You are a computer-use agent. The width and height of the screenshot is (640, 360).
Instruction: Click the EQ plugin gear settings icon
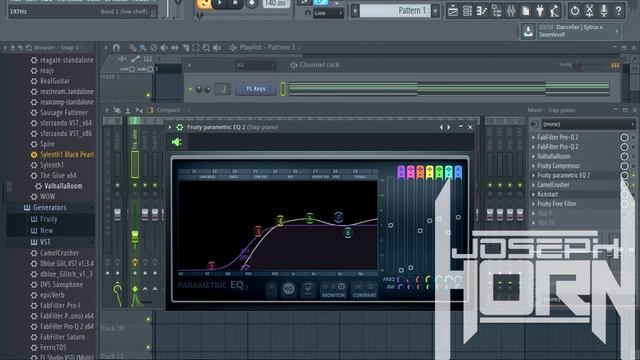[x=180, y=127]
